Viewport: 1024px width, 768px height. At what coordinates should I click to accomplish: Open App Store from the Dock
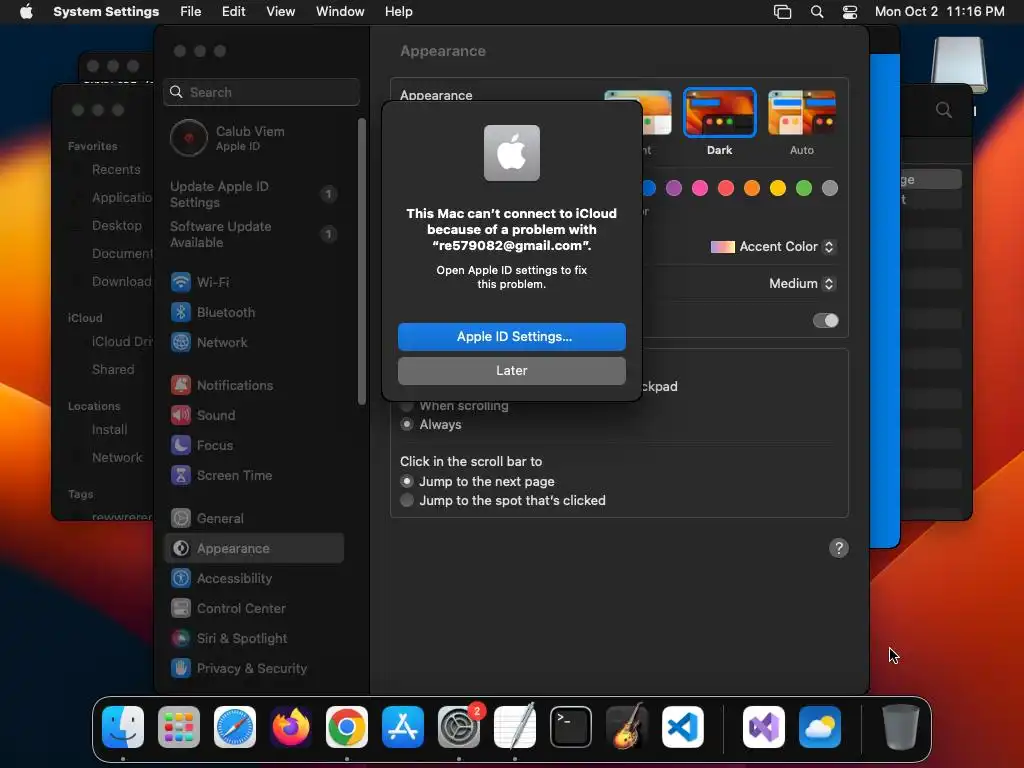pyautogui.click(x=403, y=727)
